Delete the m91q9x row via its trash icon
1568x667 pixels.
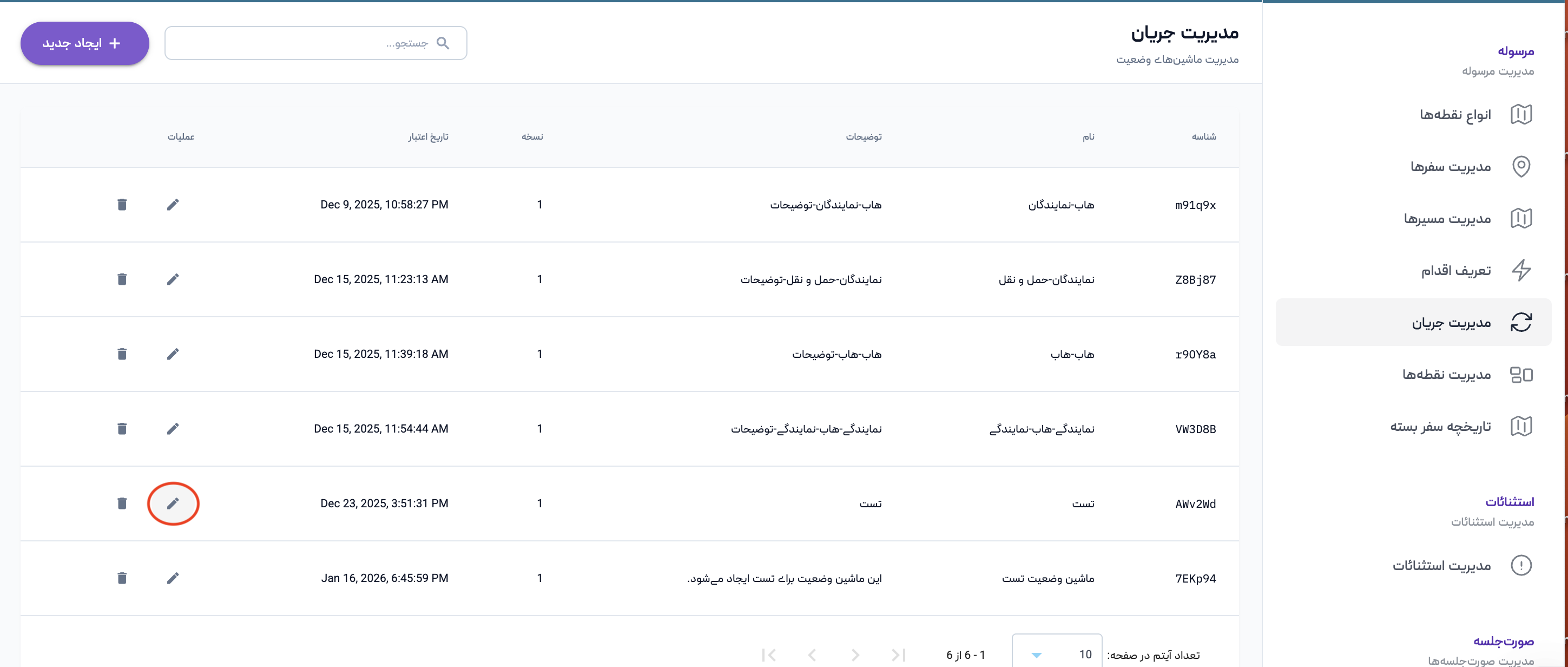(122, 205)
